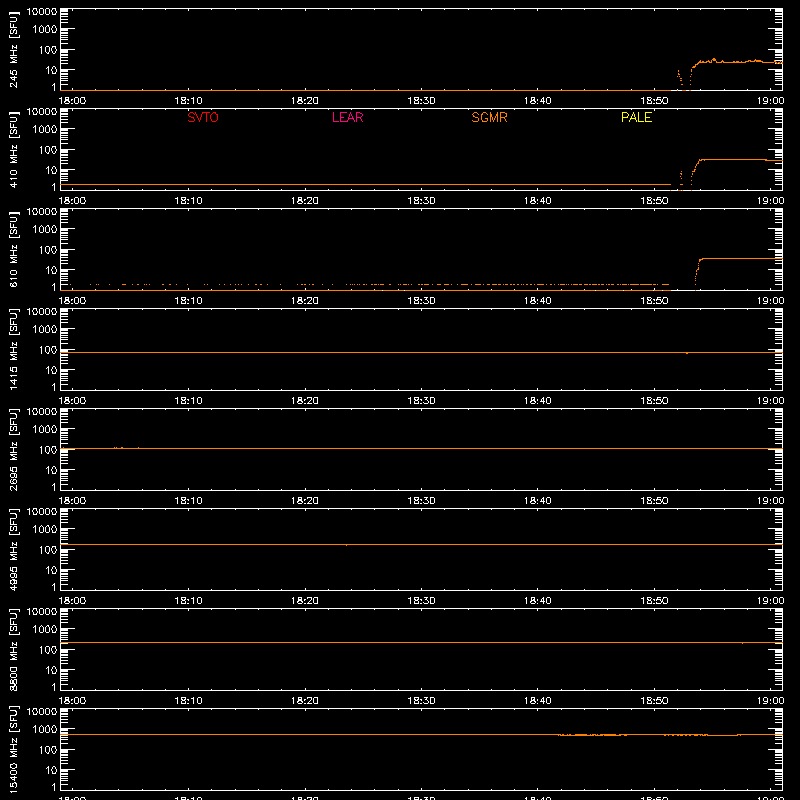800x800 pixels.
Task: Click 18:50 tick label under 2695 MHz panel
Action: coord(654,501)
